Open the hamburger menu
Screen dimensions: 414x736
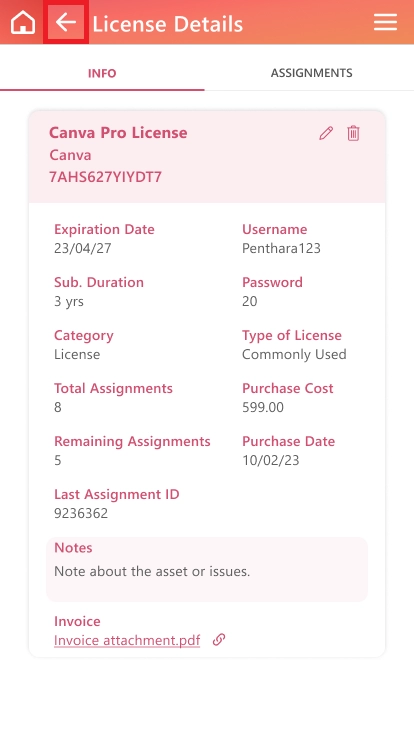[385, 22]
